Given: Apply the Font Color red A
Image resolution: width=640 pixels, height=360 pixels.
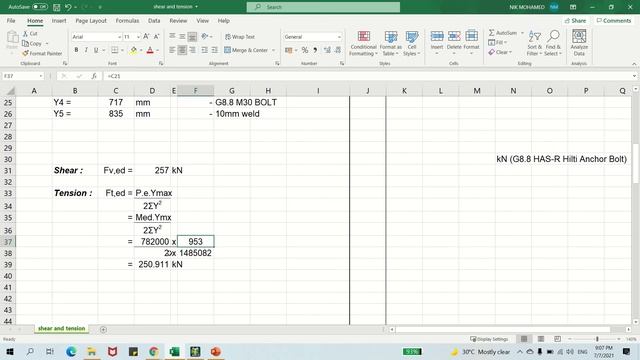Looking at the screenshot, I should 150,50.
